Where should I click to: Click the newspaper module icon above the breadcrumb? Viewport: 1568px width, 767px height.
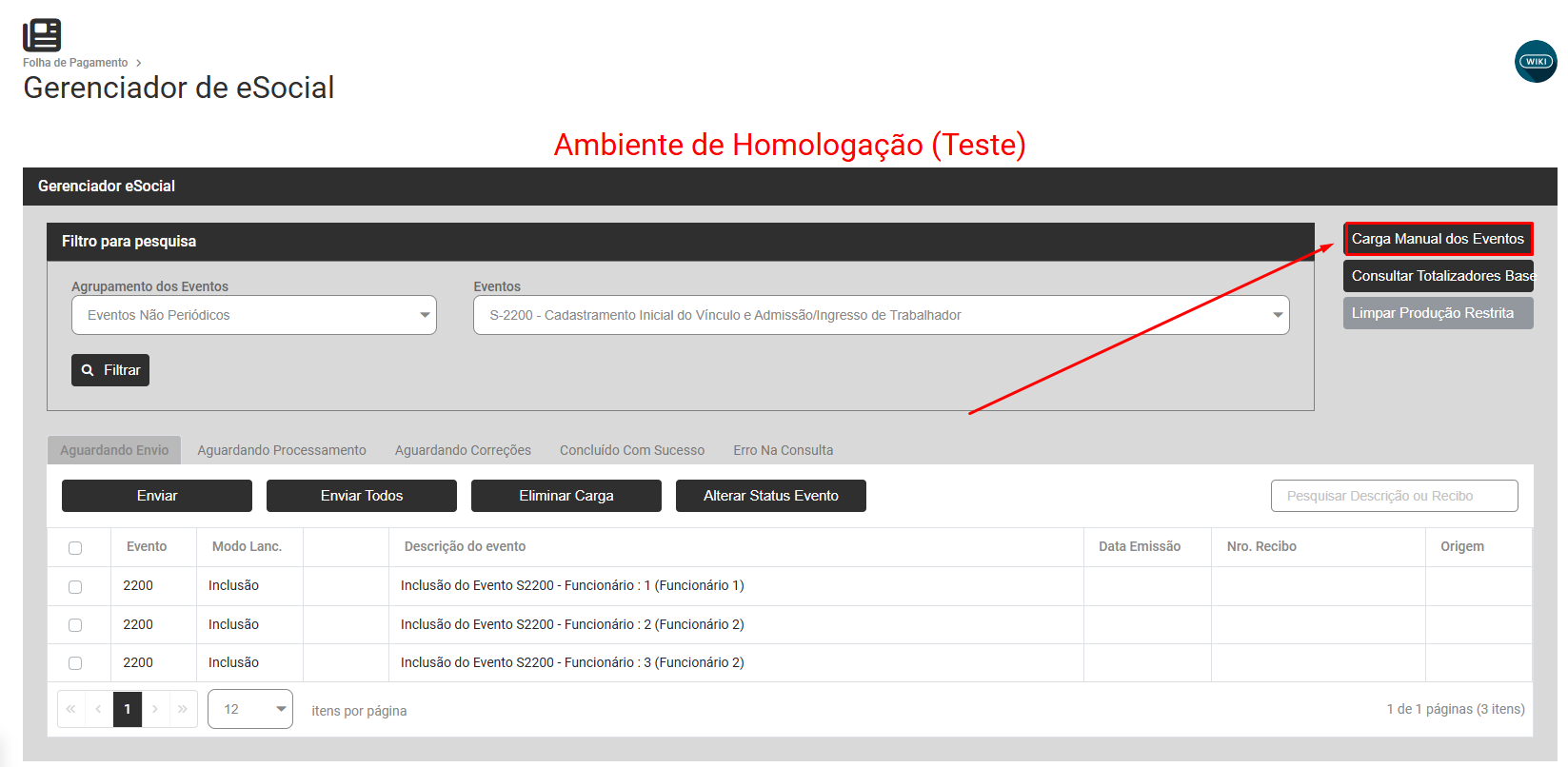(x=42, y=35)
